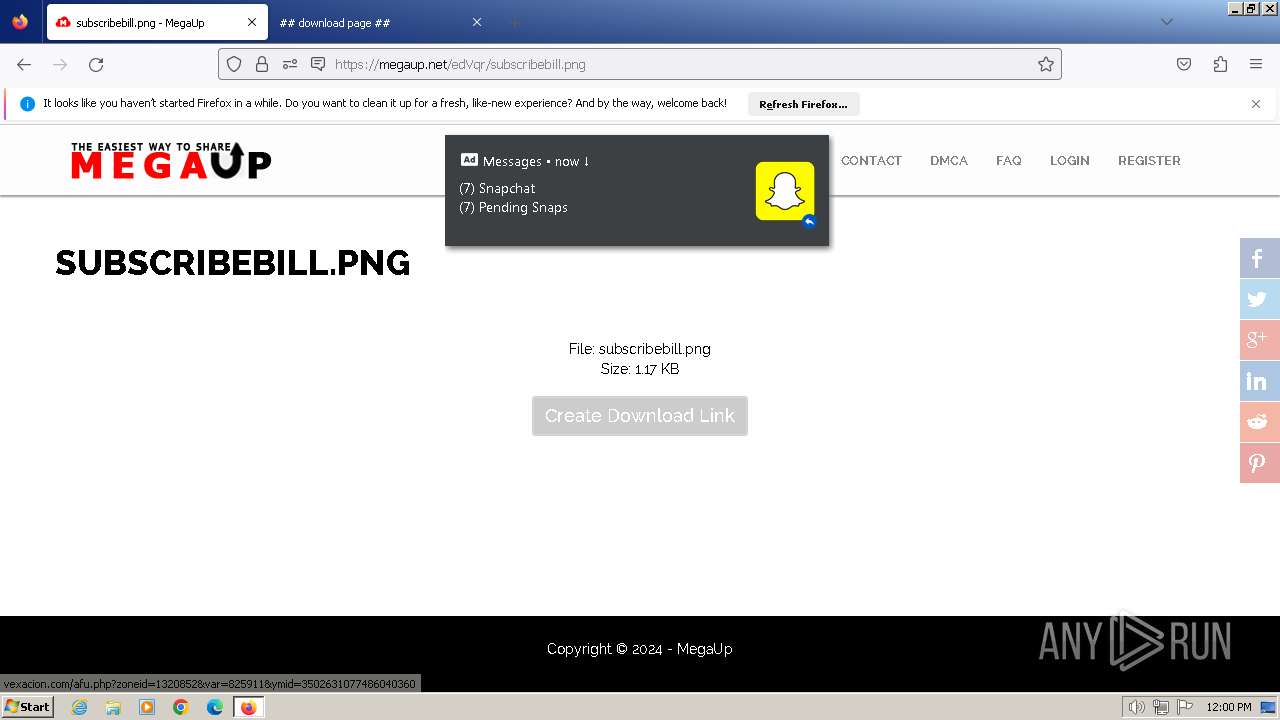The image size is (1280, 720).
Task: Click the Firefox taskbar button
Action: [249, 707]
